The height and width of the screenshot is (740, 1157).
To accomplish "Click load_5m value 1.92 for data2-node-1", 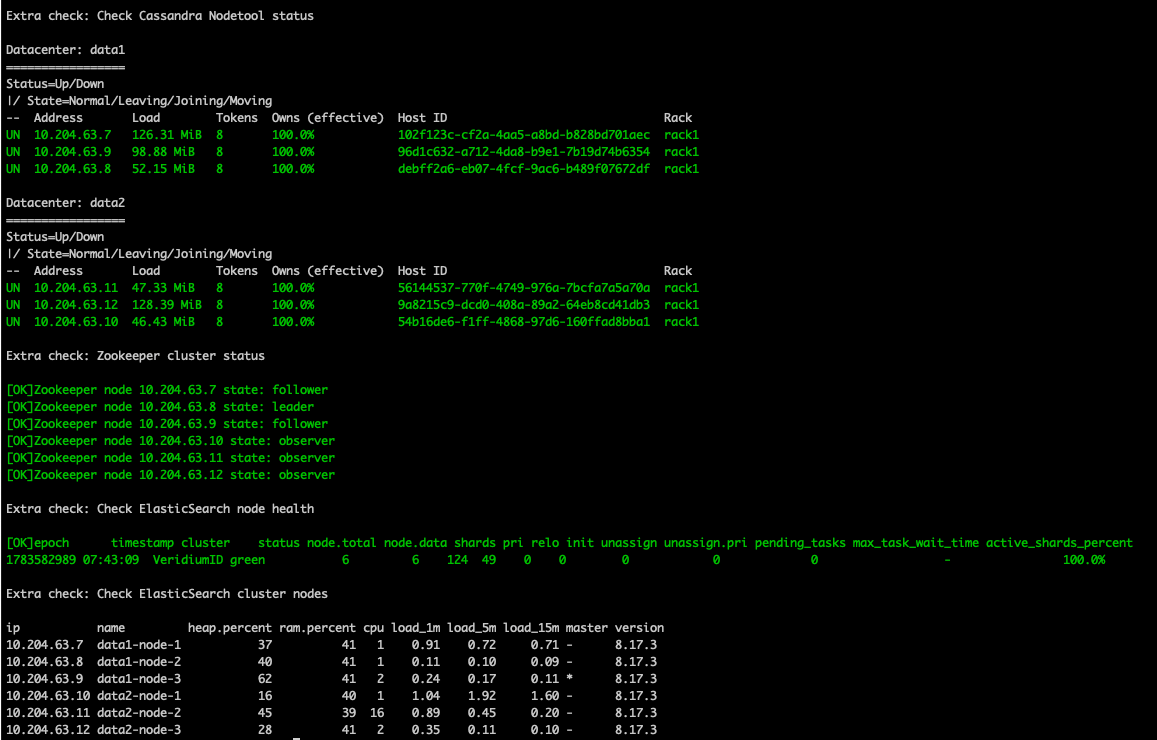I will [x=482, y=696].
